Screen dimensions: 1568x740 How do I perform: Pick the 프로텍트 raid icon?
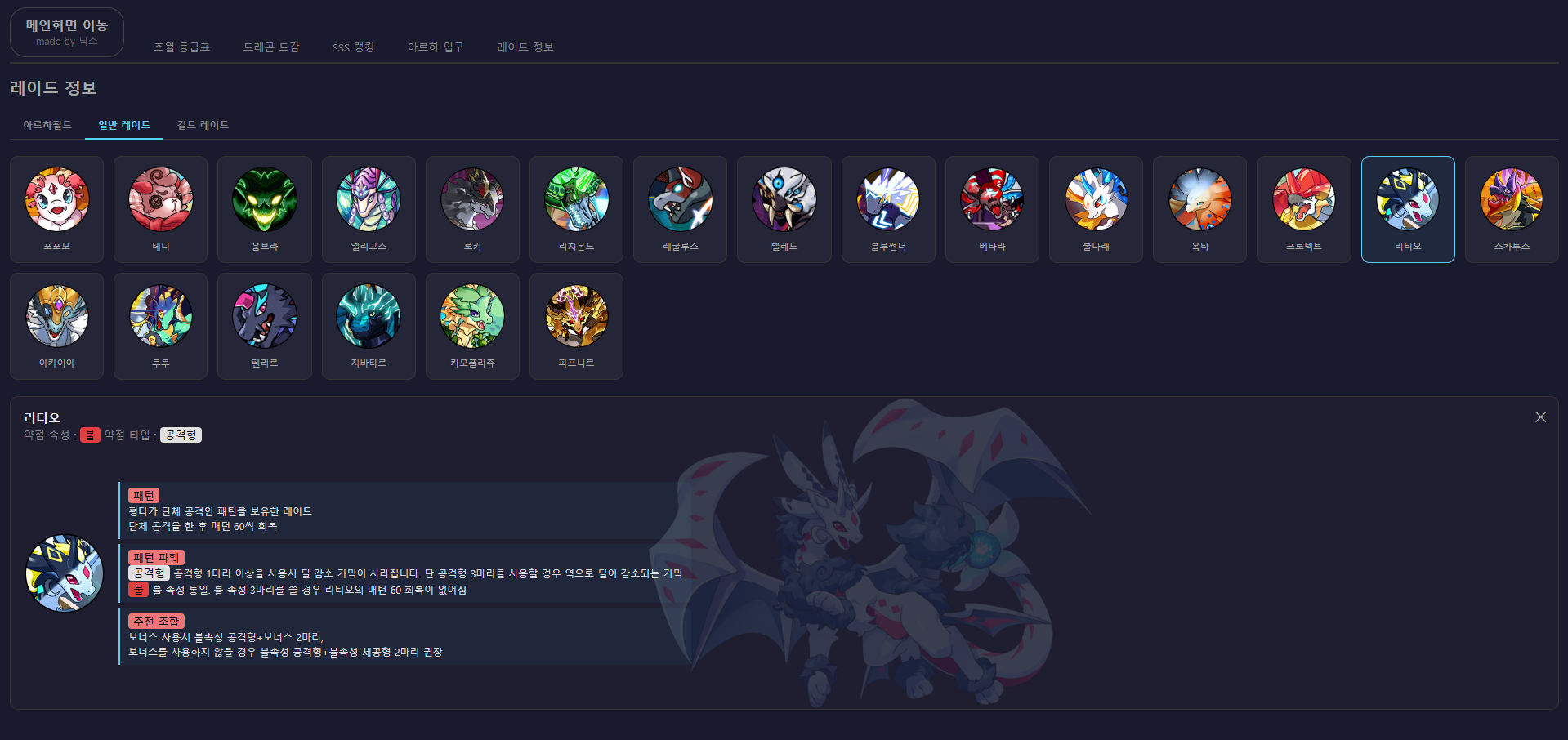pos(1303,209)
